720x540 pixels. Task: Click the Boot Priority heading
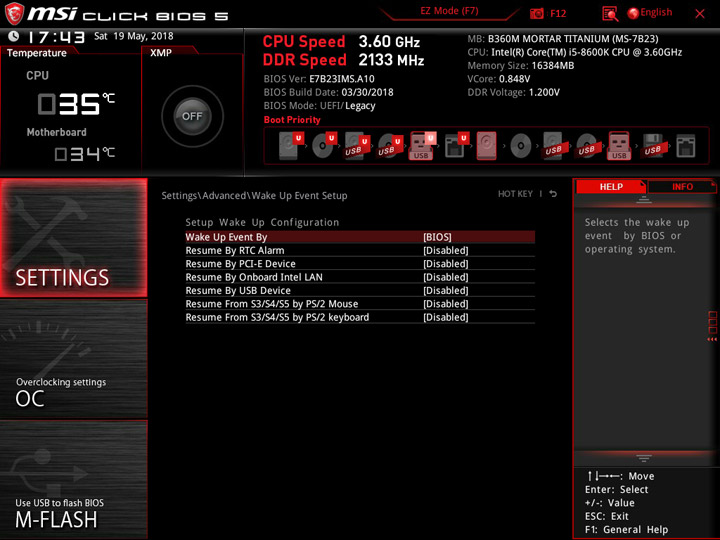pyautogui.click(x=292, y=120)
